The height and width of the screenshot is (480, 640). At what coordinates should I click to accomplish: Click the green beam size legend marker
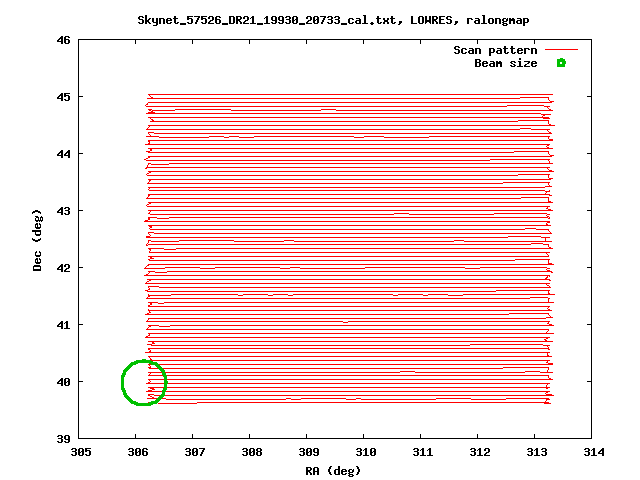coord(561,63)
